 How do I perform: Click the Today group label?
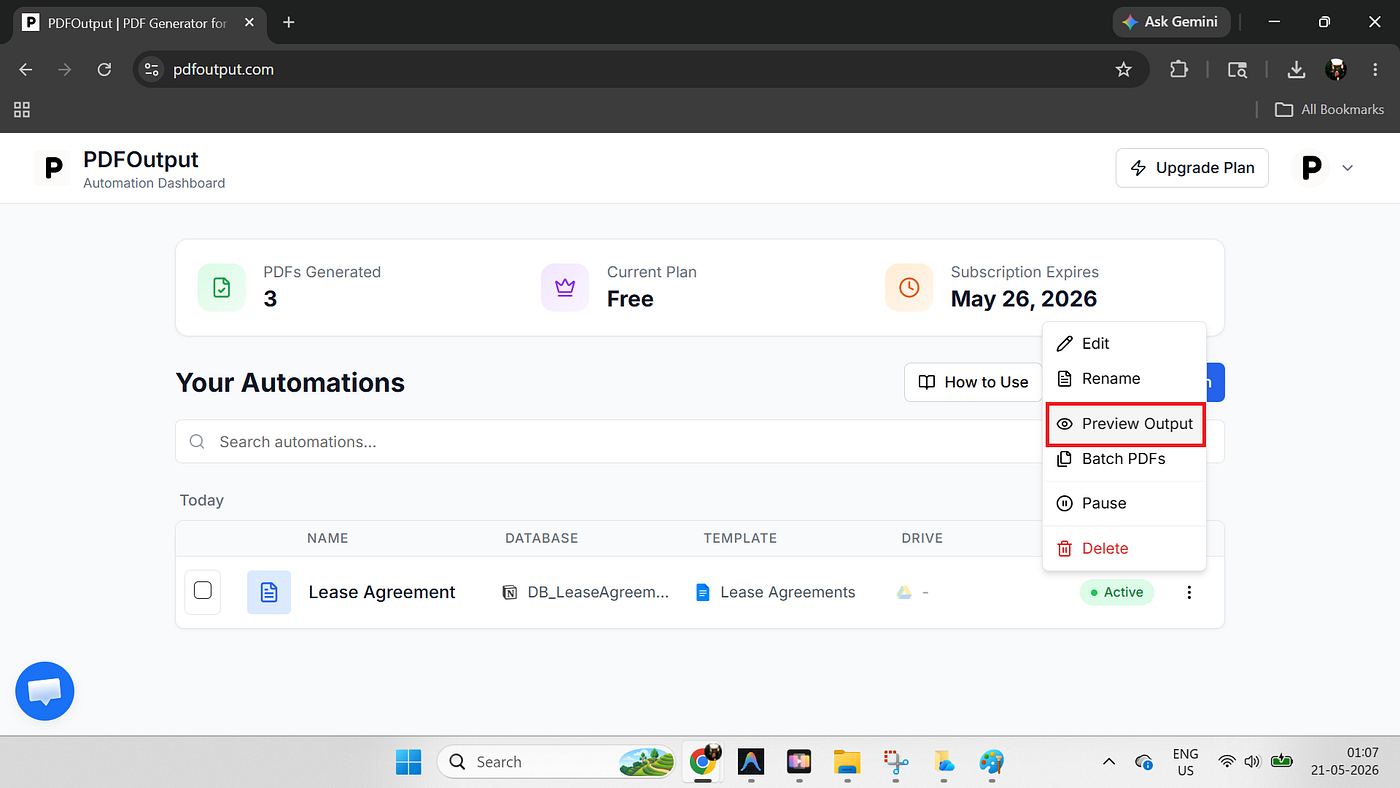pos(202,500)
